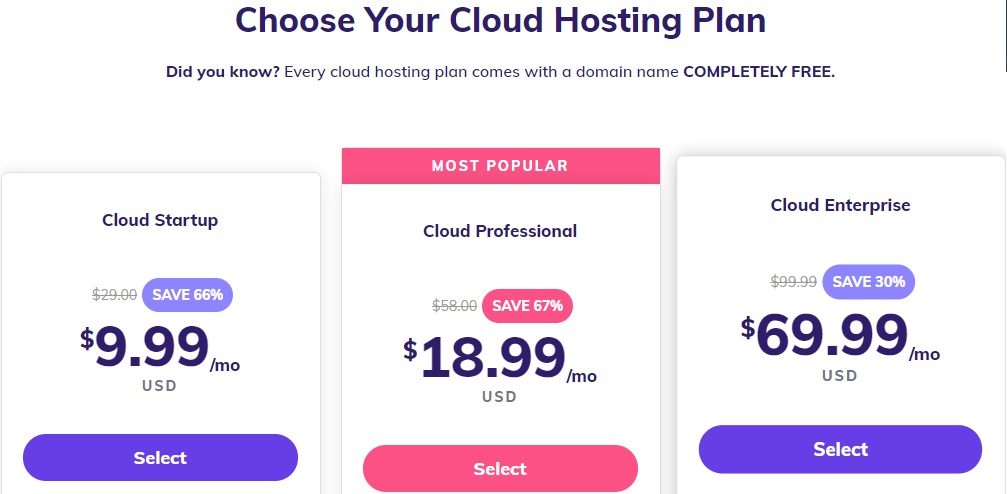Click the COMPLETELY FREE text
Image resolution: width=1007 pixels, height=494 pixels.
pos(759,71)
